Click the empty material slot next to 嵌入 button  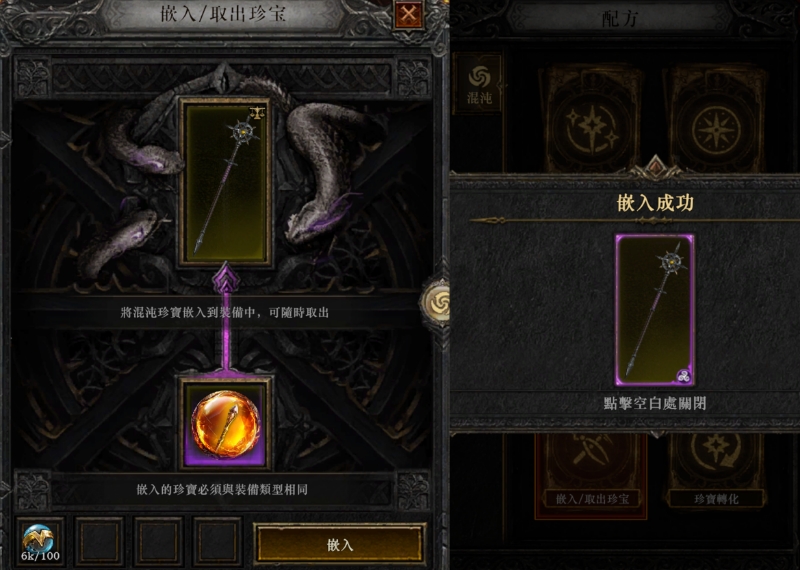(217, 541)
